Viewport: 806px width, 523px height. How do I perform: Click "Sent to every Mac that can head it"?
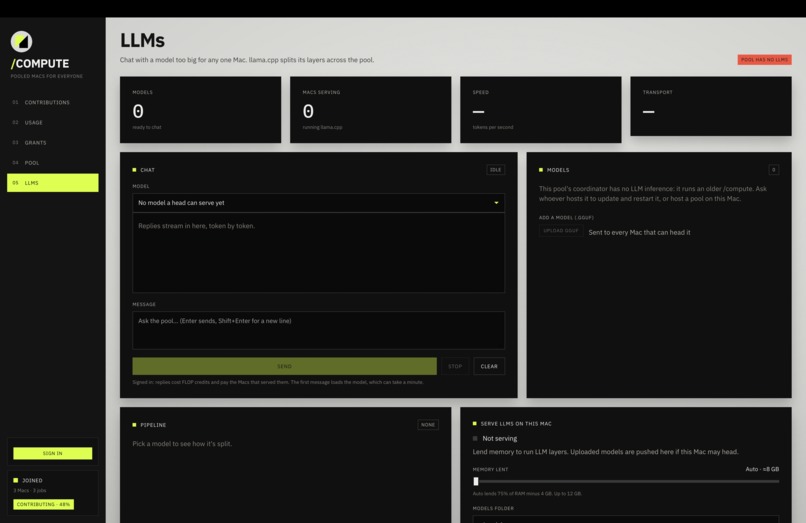click(x=639, y=232)
